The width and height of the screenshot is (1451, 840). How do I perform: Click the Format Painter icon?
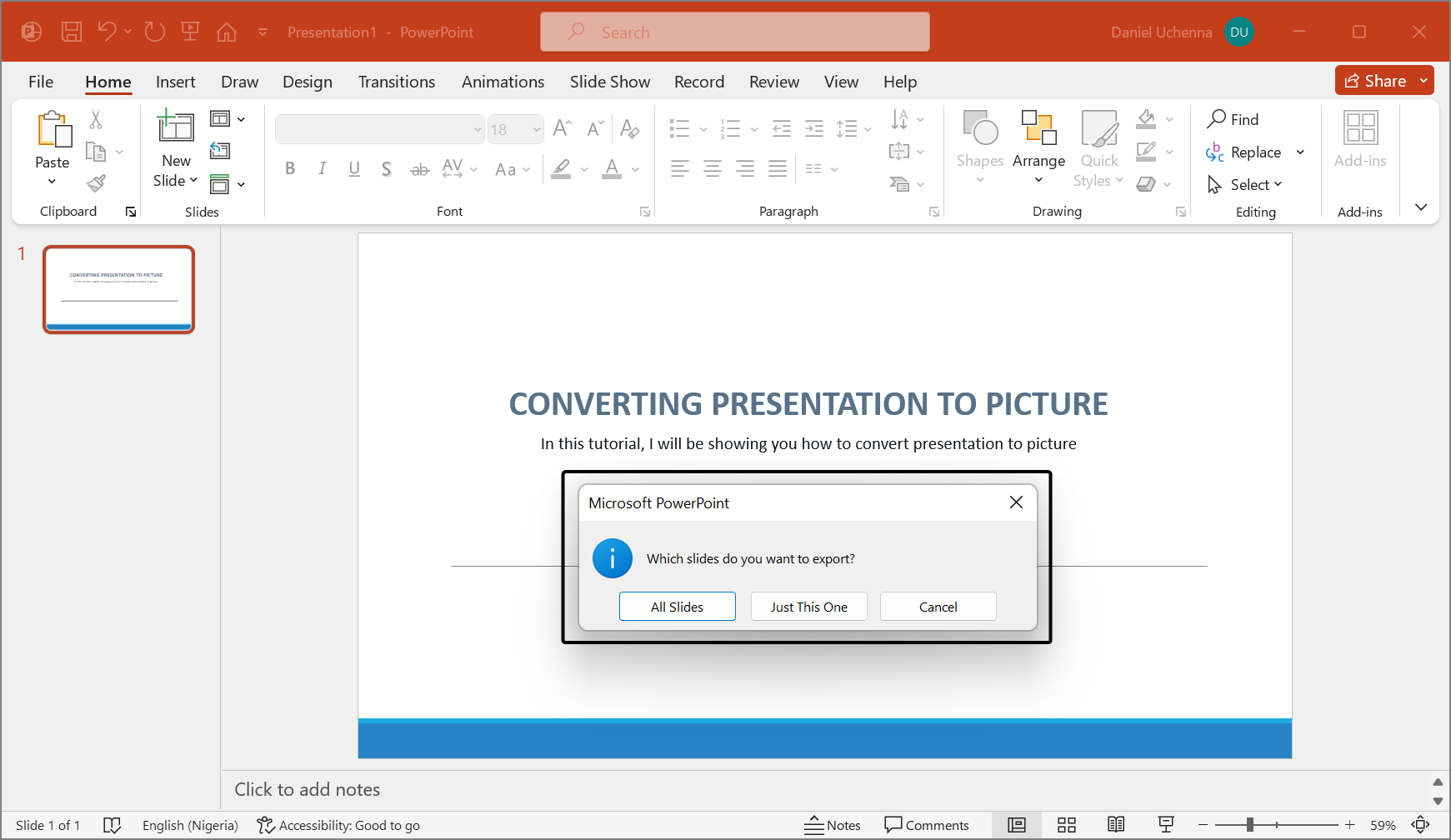95,182
